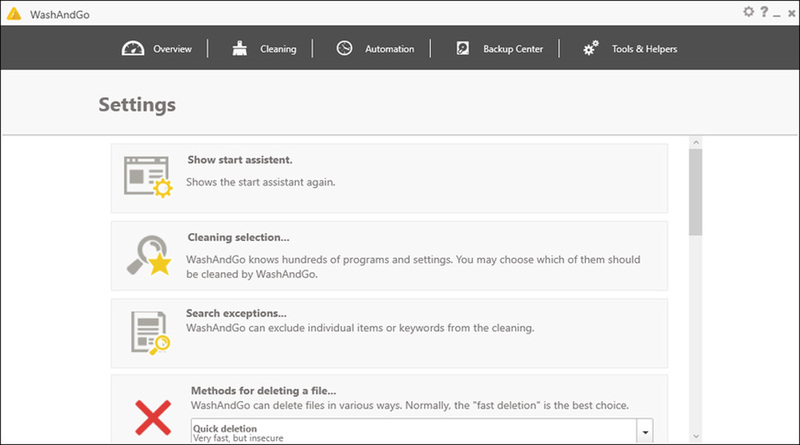
Task: Click 'Very fast, but insecure' text
Action: point(238,438)
